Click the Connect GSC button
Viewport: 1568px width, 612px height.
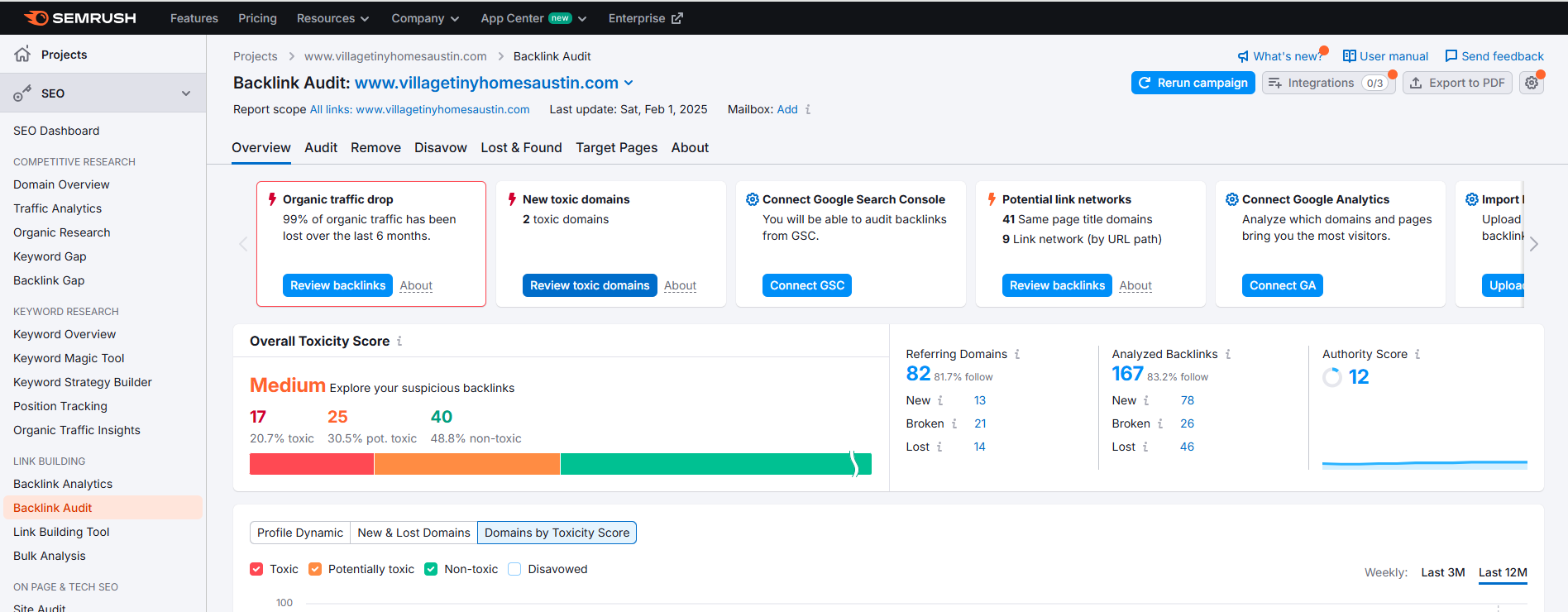pos(807,285)
